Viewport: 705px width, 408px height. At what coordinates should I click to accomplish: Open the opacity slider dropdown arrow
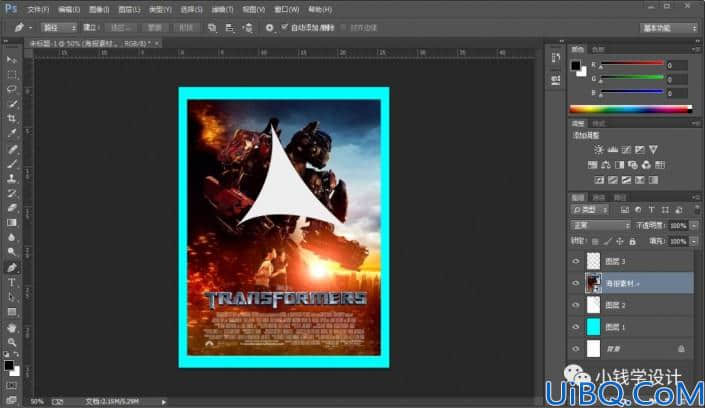pyautogui.click(x=694, y=226)
